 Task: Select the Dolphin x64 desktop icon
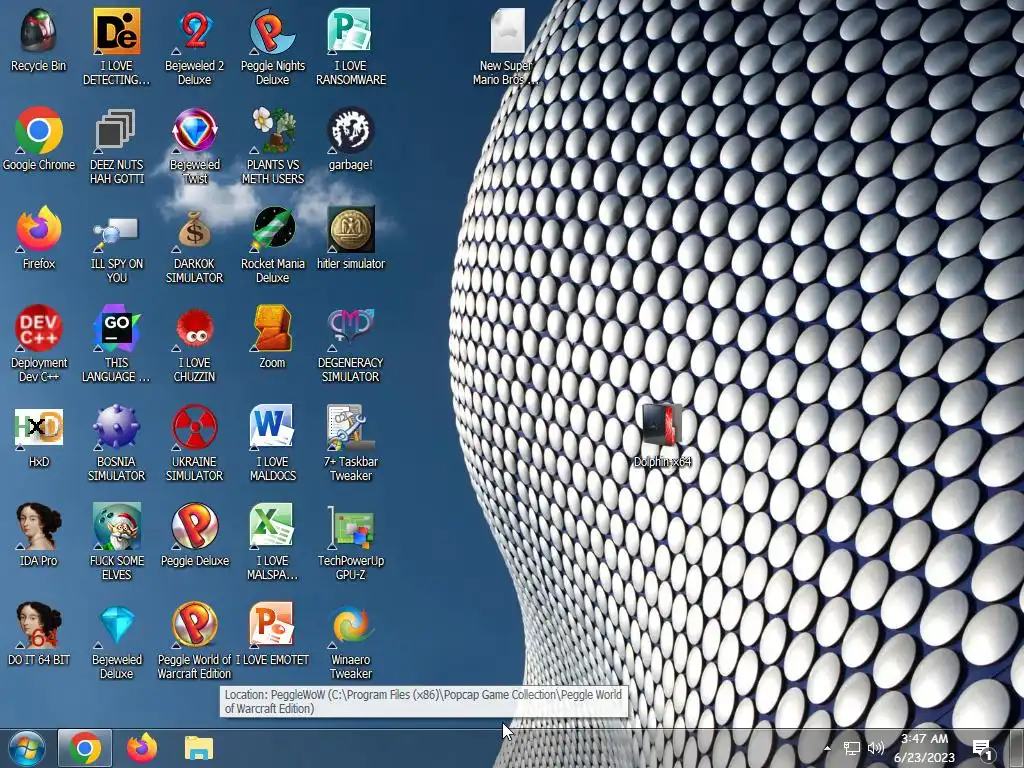click(662, 425)
